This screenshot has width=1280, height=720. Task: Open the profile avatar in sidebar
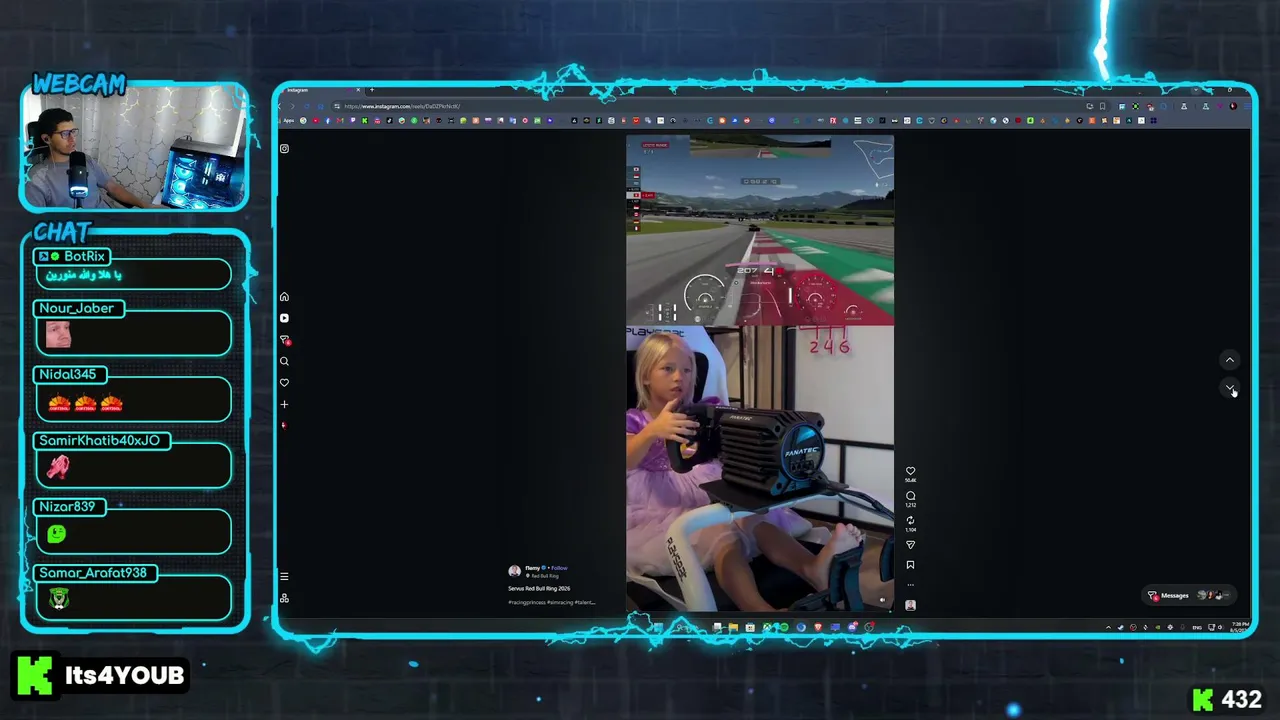tap(284, 425)
